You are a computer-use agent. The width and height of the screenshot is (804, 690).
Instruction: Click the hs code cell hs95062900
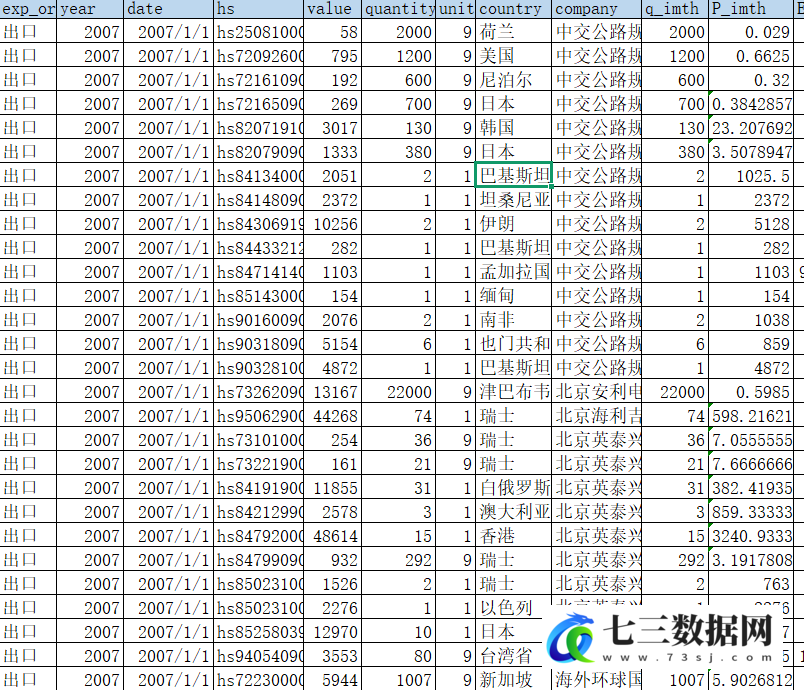[x=258, y=416]
